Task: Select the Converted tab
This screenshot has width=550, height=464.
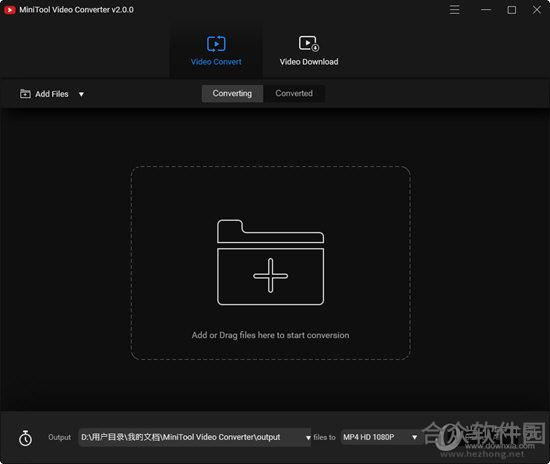Action: pos(294,94)
